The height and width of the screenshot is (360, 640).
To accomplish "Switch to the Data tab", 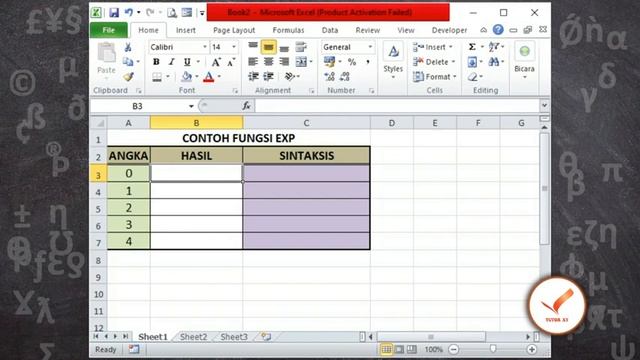I will click(330, 30).
